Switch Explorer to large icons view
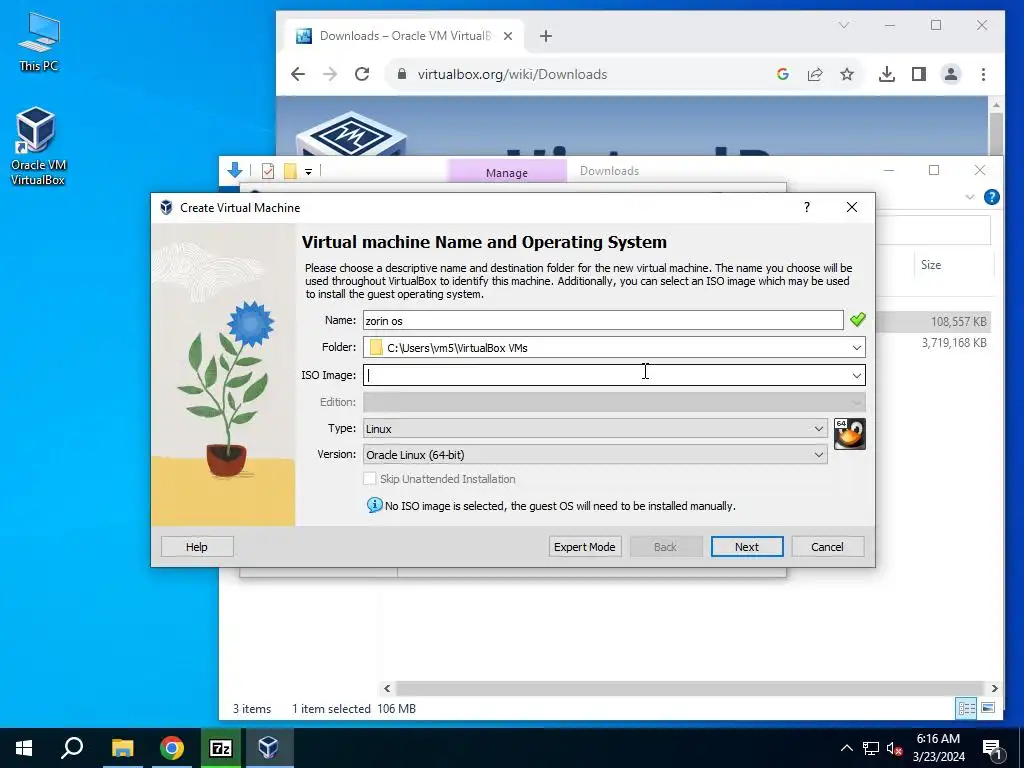The image size is (1024, 768). click(988, 708)
